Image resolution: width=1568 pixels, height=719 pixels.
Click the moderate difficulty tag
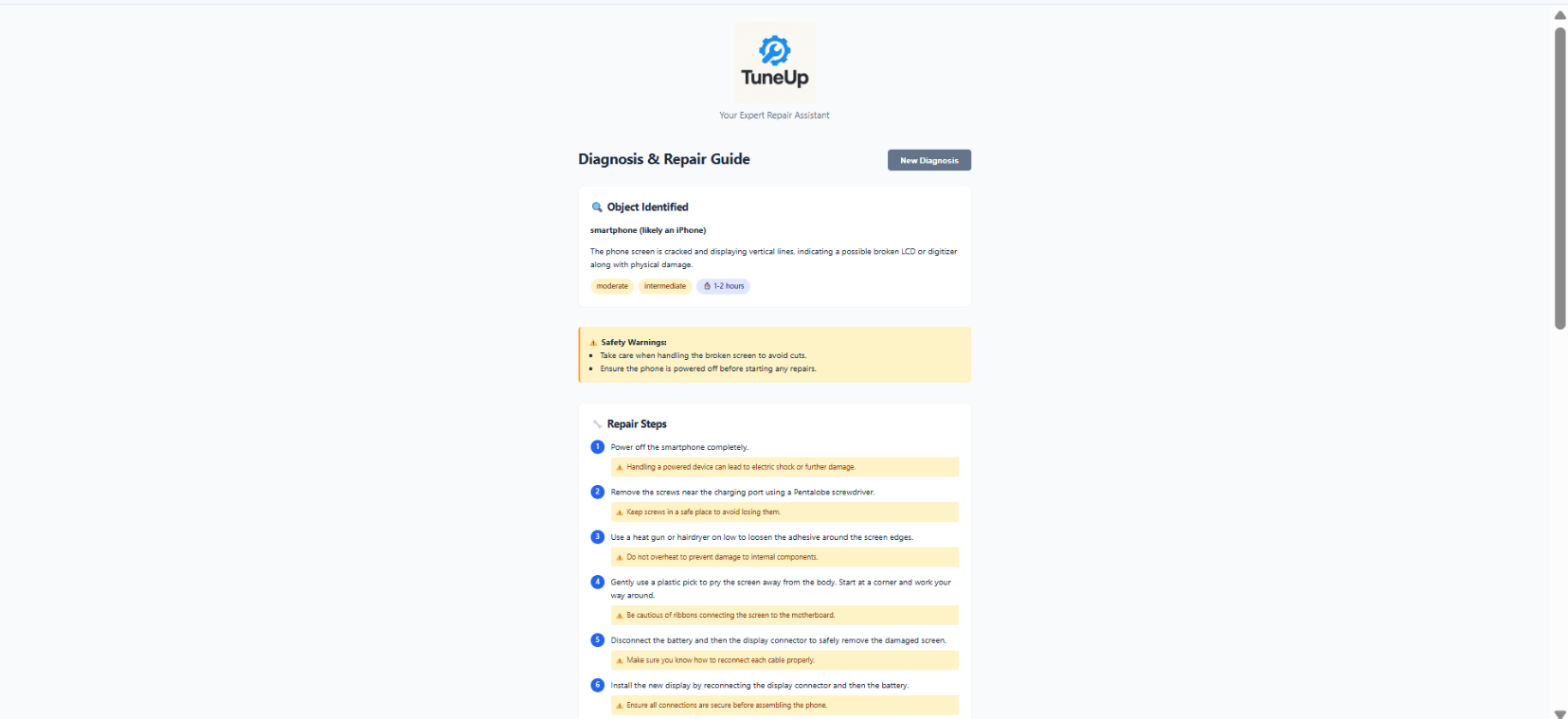[612, 286]
